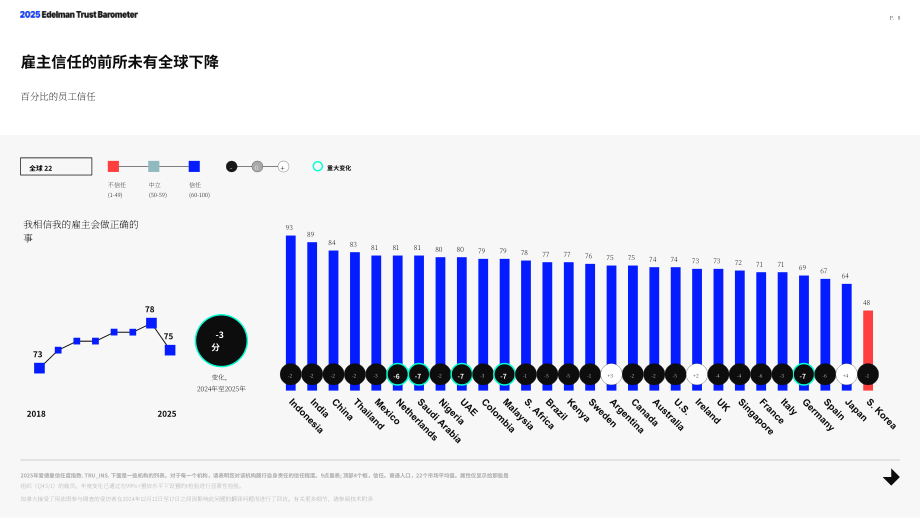
Task: Click the Japan +4 white bubble
Action: [x=846, y=375]
